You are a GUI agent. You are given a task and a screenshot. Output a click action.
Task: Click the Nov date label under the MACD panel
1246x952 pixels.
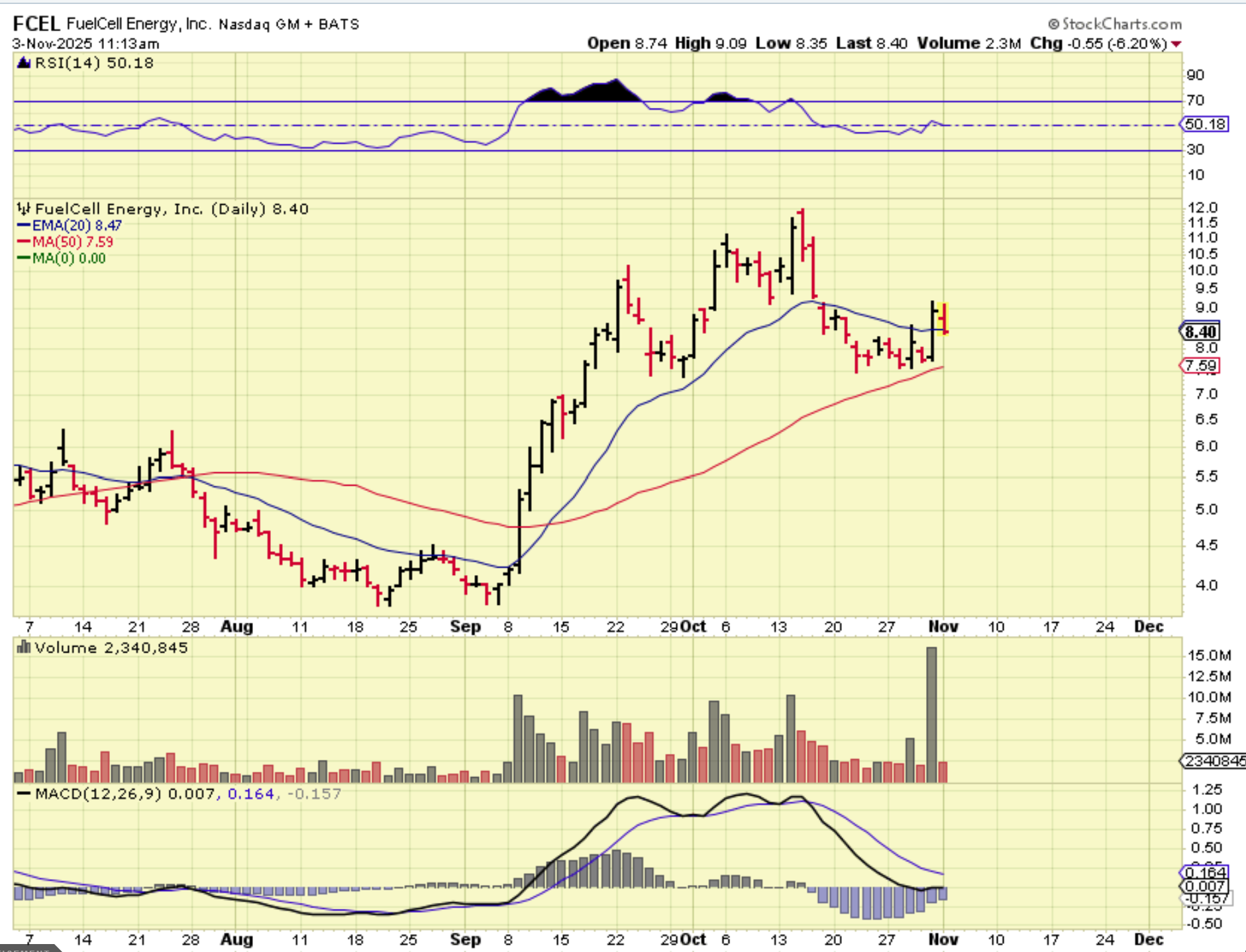coord(943,939)
